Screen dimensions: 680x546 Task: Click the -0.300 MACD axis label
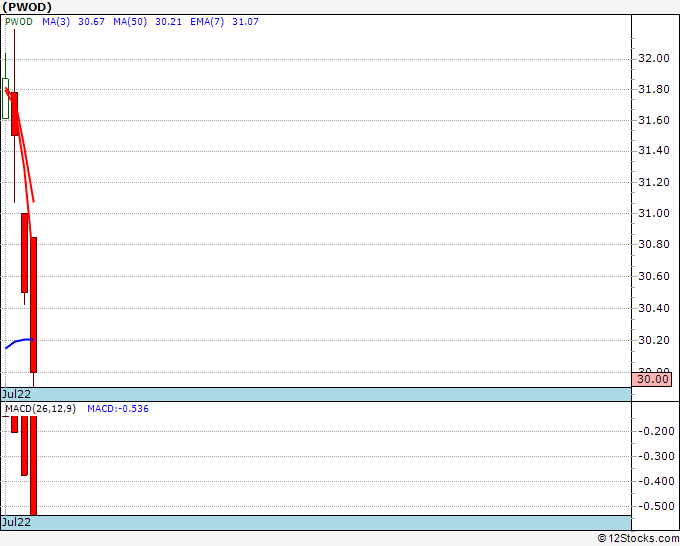click(x=656, y=456)
